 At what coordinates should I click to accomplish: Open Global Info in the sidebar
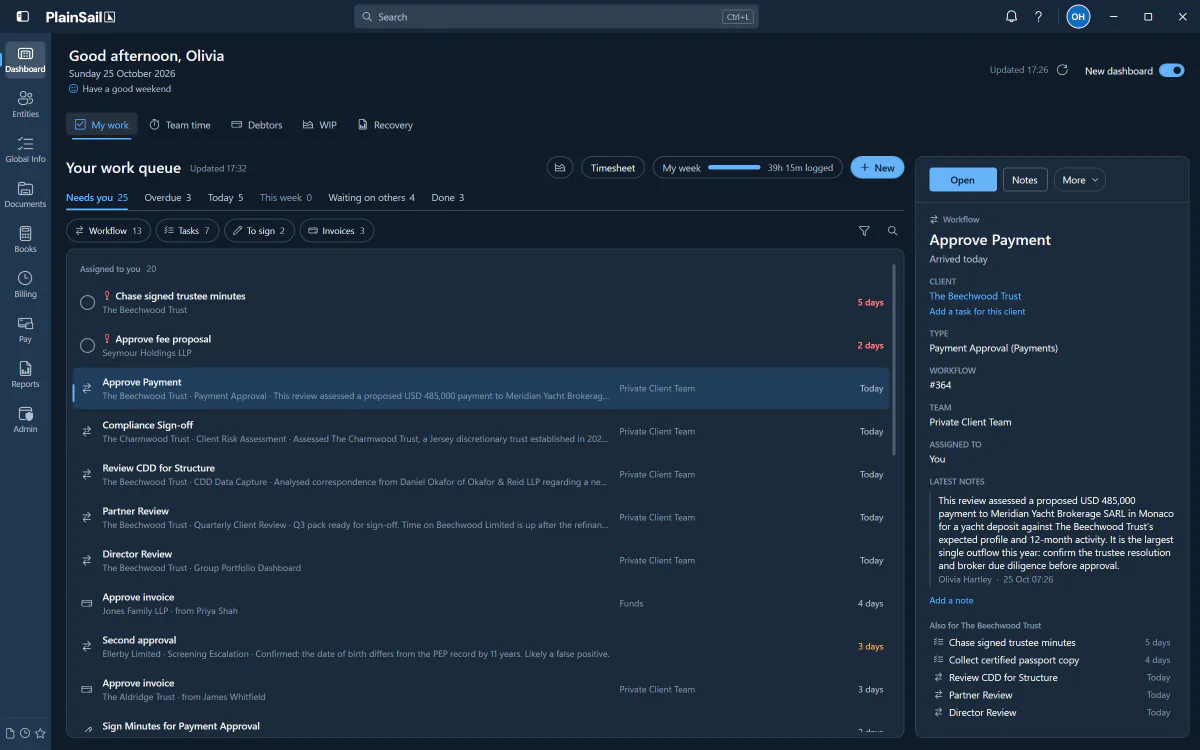(26, 150)
